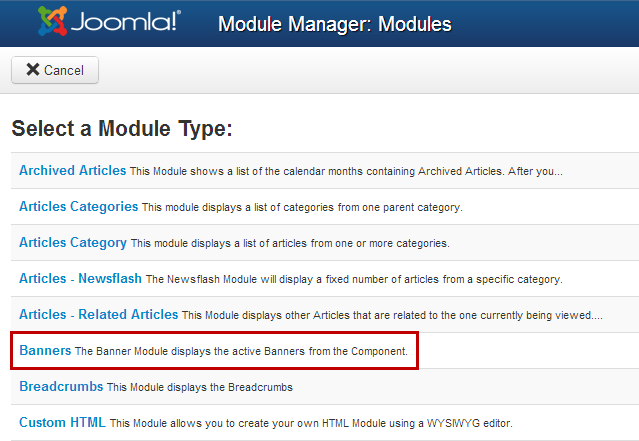The height and width of the screenshot is (441, 639).
Task: Click the Joomla colorful logo icon
Action: pos(52,21)
